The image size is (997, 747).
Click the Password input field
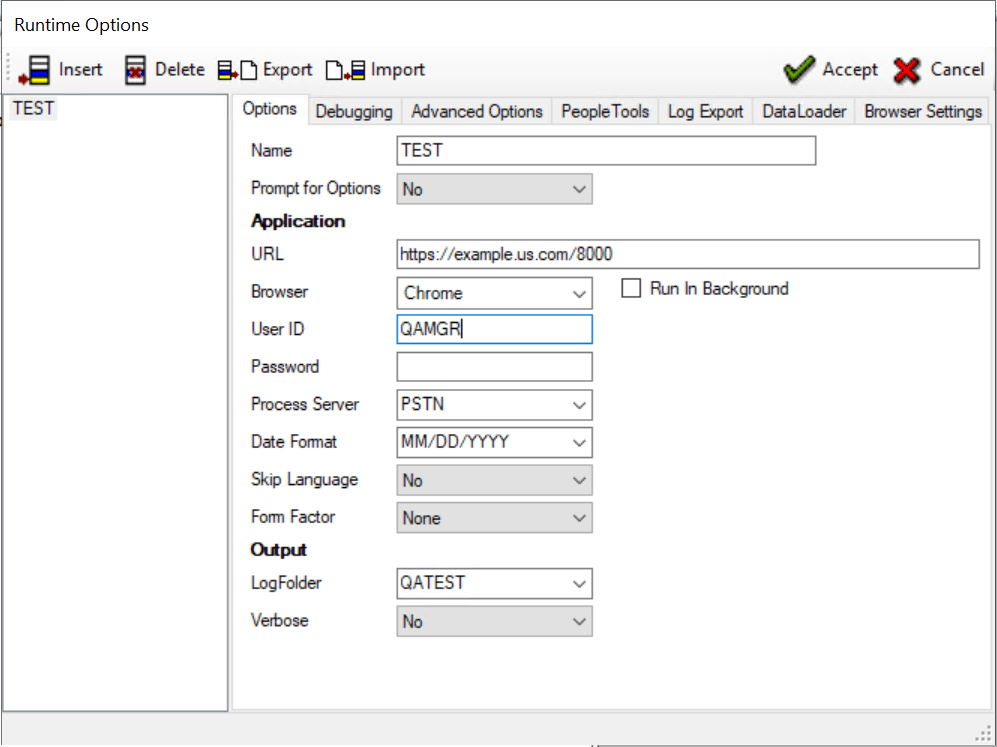coord(494,366)
